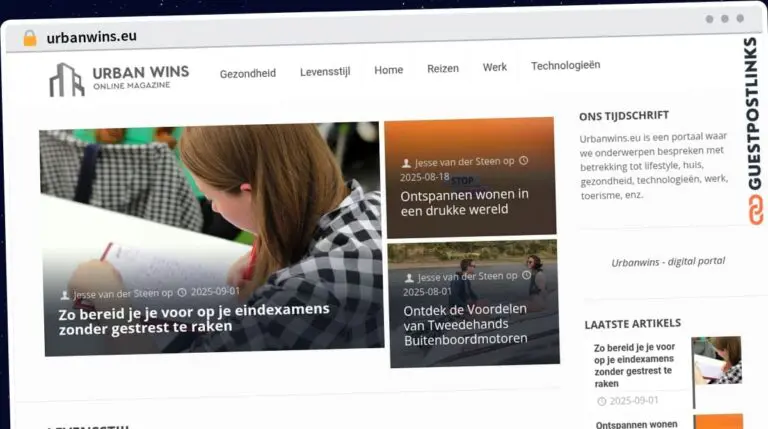Click the Guestpostlinks chain icon

coord(751,208)
